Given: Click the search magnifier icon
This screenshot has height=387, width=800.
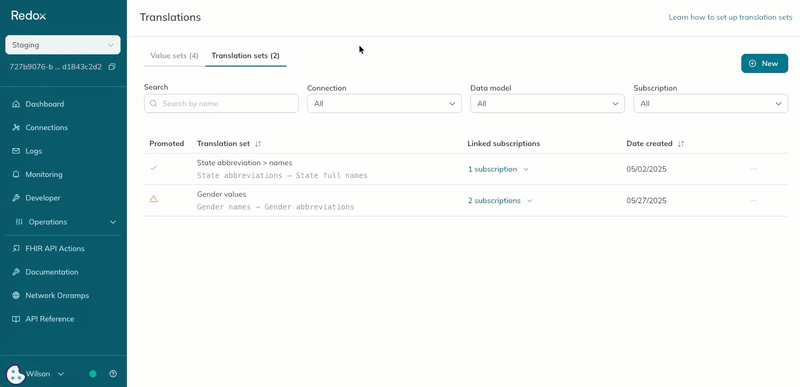Looking at the screenshot, I should click(x=154, y=104).
